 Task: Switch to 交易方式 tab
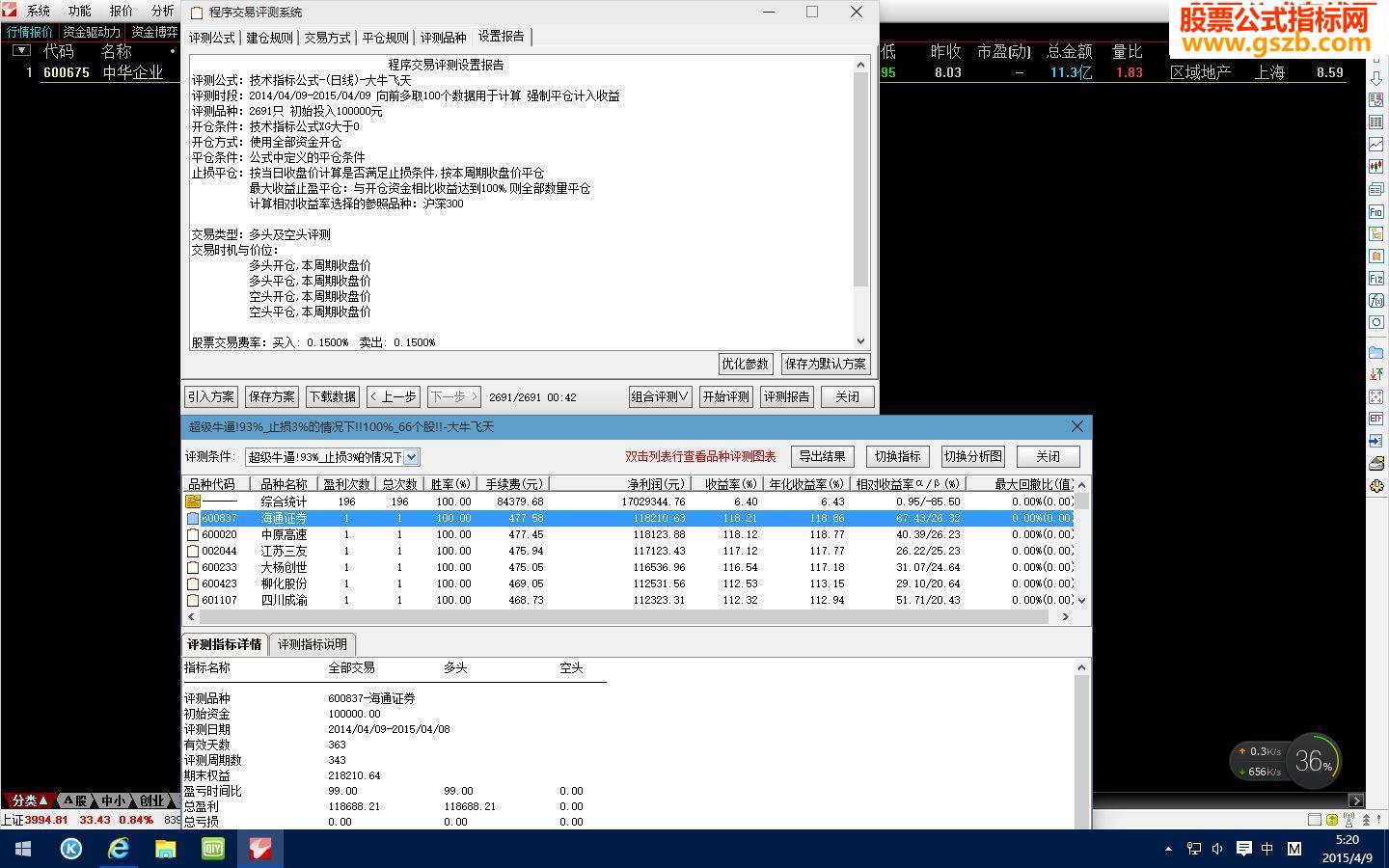click(x=327, y=38)
